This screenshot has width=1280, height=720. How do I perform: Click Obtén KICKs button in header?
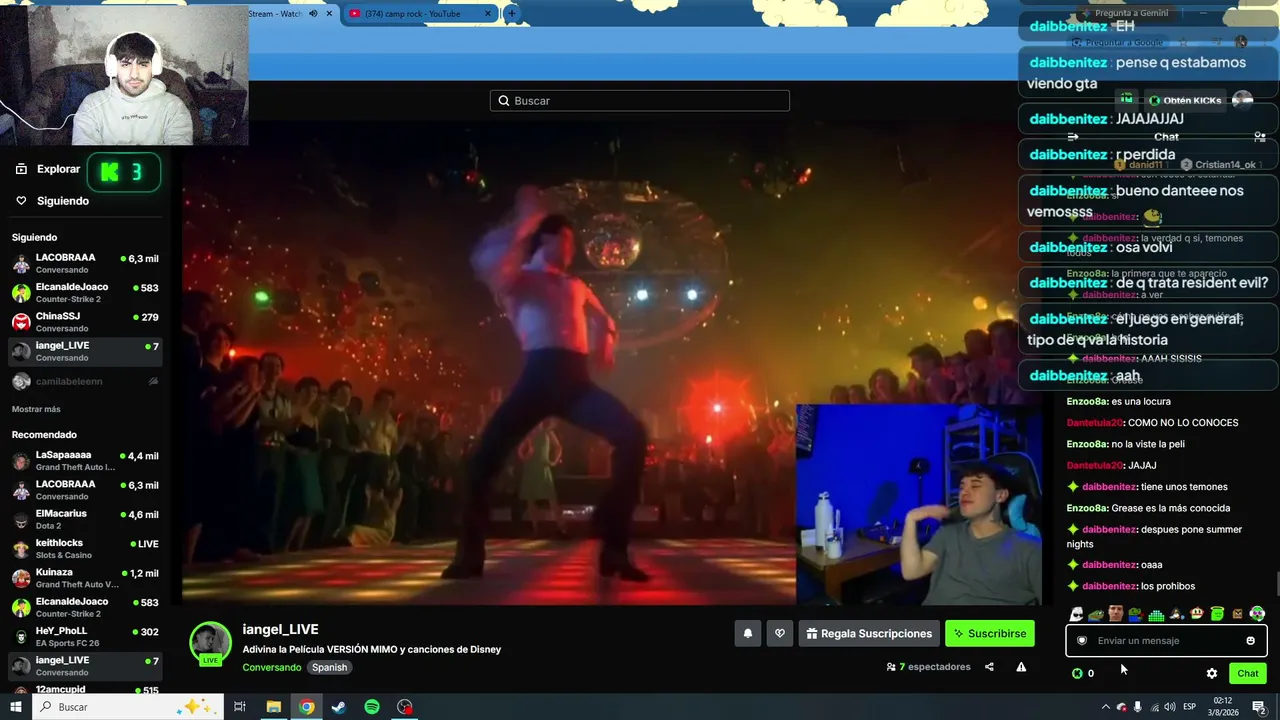1185,100
